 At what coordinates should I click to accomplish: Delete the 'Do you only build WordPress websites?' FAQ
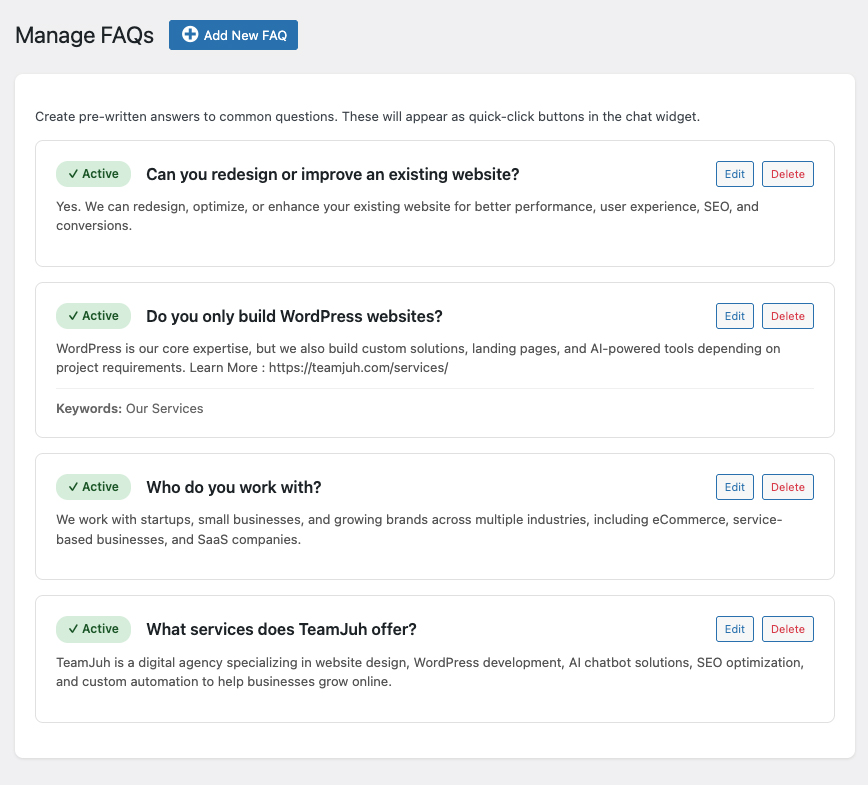[x=787, y=315]
